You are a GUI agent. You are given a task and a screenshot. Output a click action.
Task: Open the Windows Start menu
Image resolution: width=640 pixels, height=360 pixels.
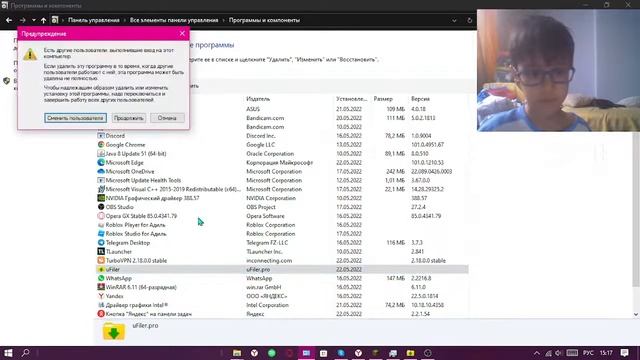(8, 353)
